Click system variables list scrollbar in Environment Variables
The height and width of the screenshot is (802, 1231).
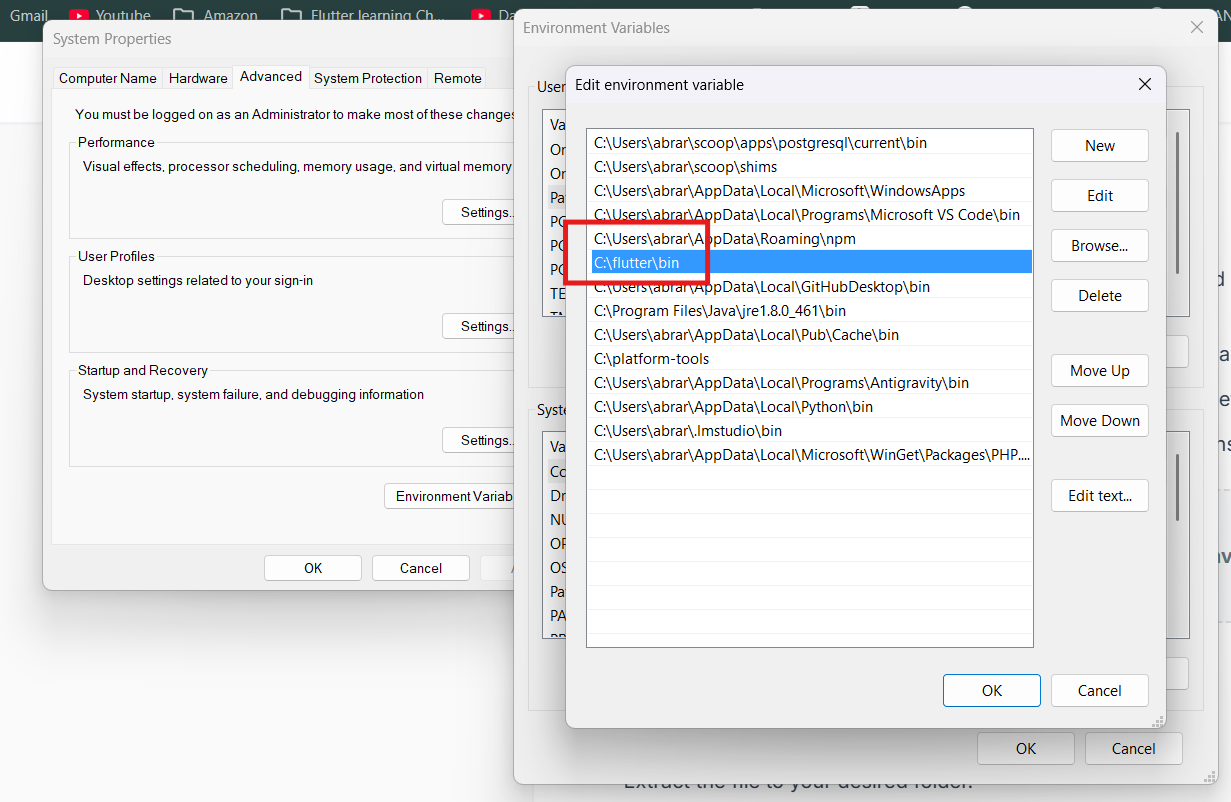[1178, 487]
